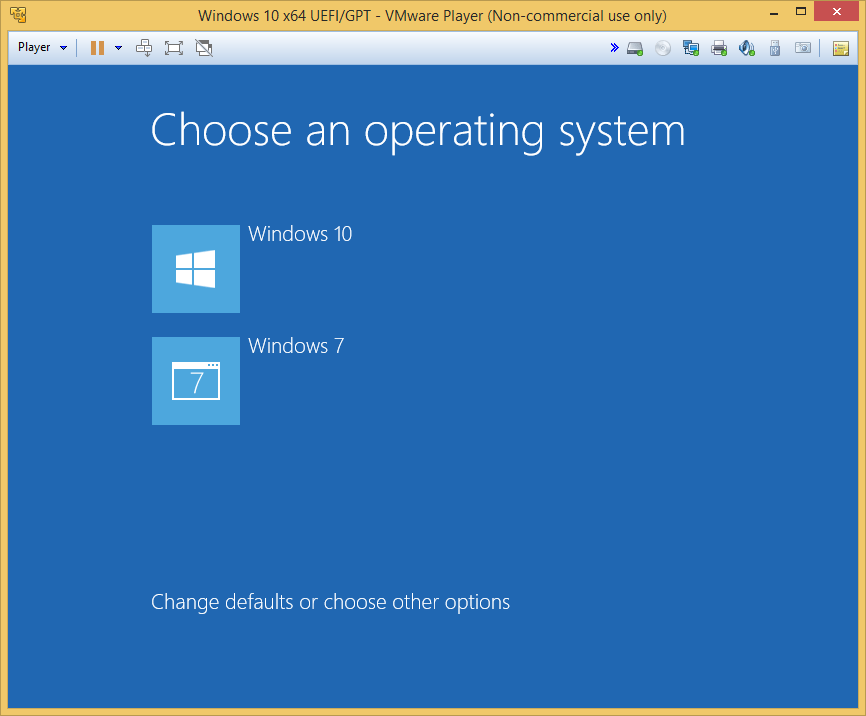Select the Windows 7 tile
Viewport: 866px width, 716px height.
pyautogui.click(x=196, y=381)
